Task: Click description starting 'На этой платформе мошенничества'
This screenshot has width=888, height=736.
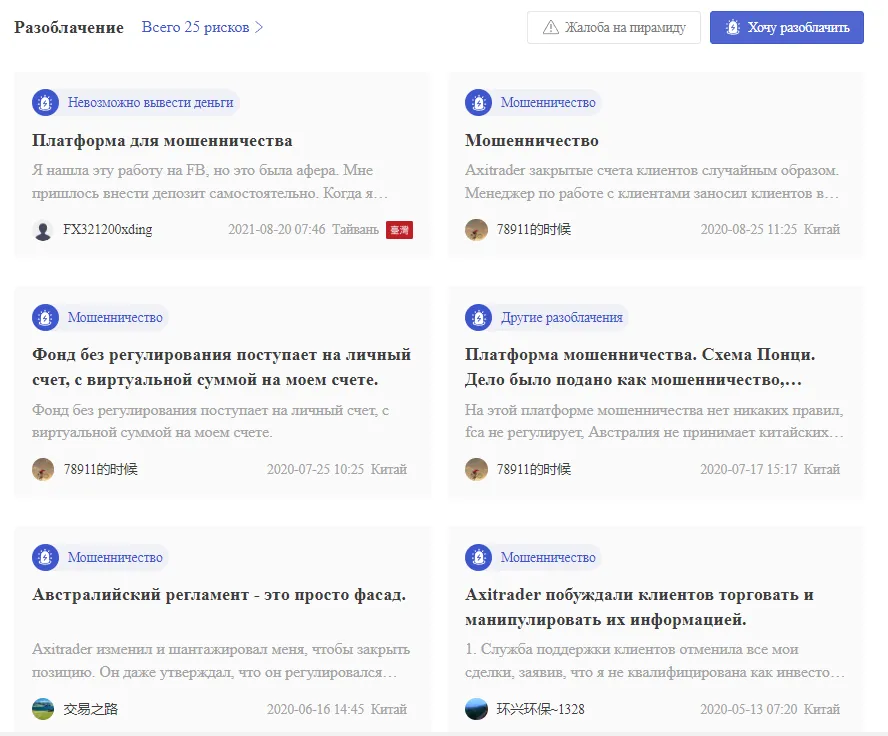Action: (654, 421)
